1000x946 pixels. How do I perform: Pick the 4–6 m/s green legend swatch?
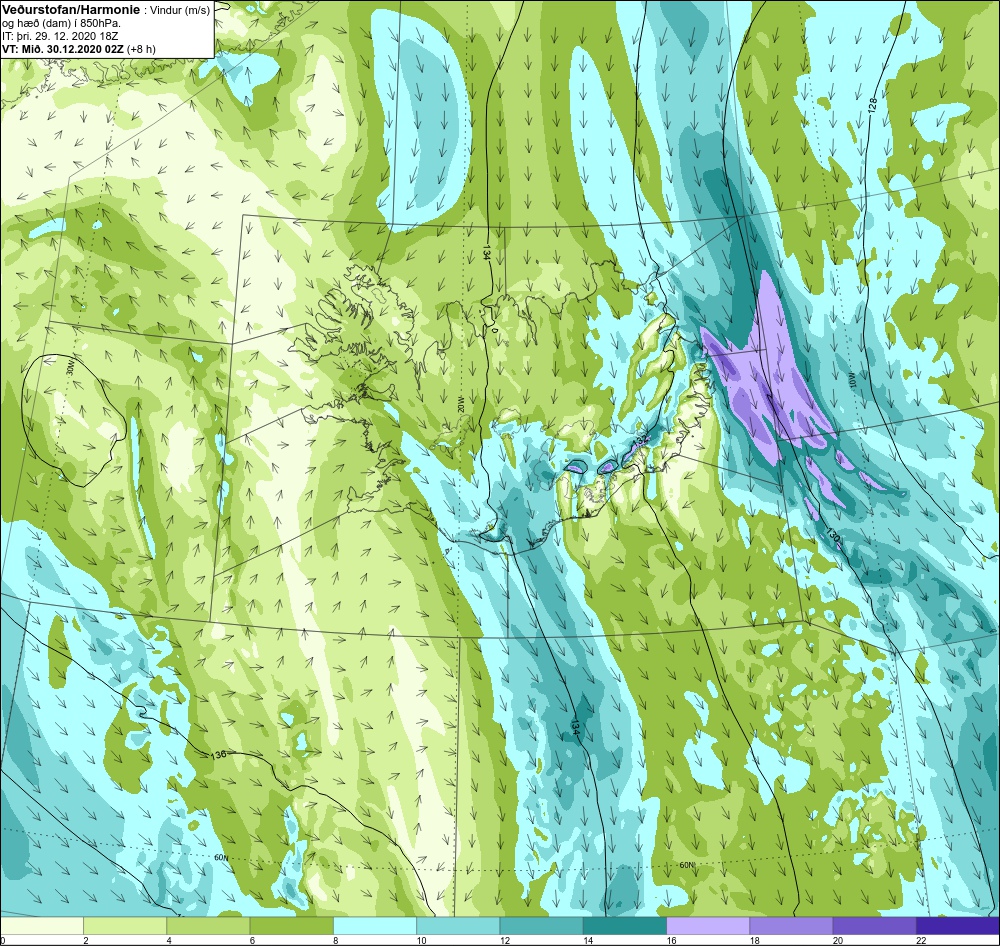208,926
